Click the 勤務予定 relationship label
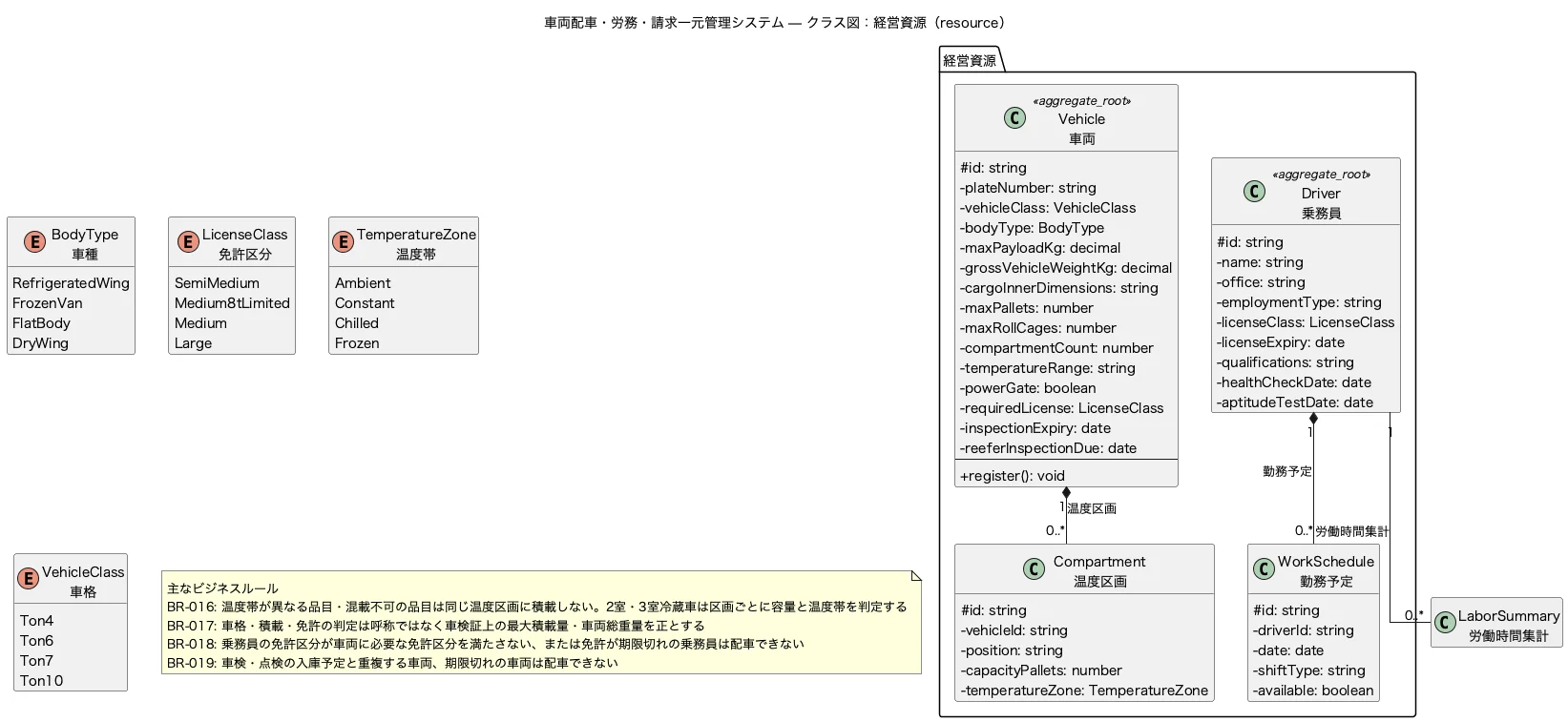The image size is (1568, 722). pos(1287,471)
